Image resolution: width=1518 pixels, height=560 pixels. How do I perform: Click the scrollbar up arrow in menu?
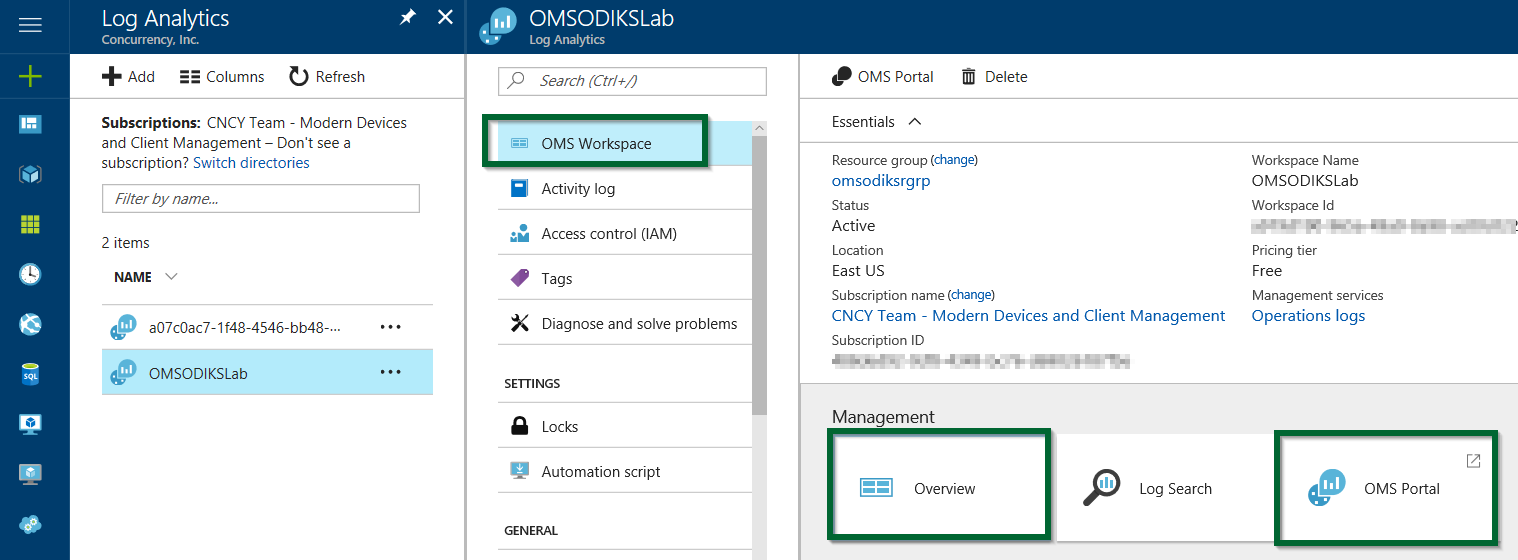pyautogui.click(x=760, y=128)
